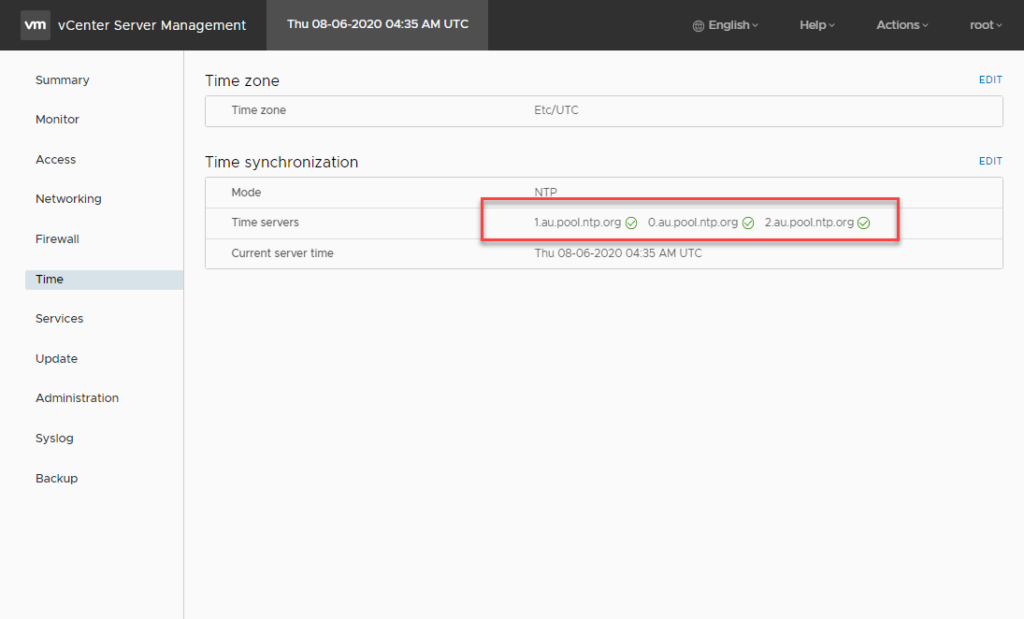The height and width of the screenshot is (619, 1024).
Task: Select Access in the sidebar
Action: 56,159
